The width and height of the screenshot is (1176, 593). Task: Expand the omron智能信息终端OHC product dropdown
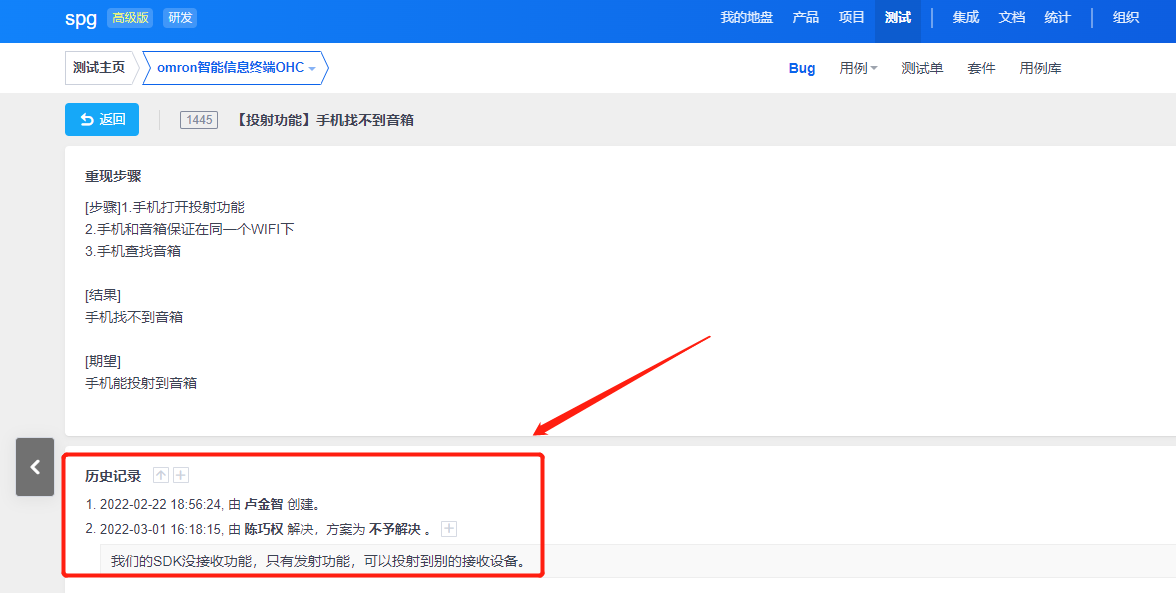(x=236, y=67)
